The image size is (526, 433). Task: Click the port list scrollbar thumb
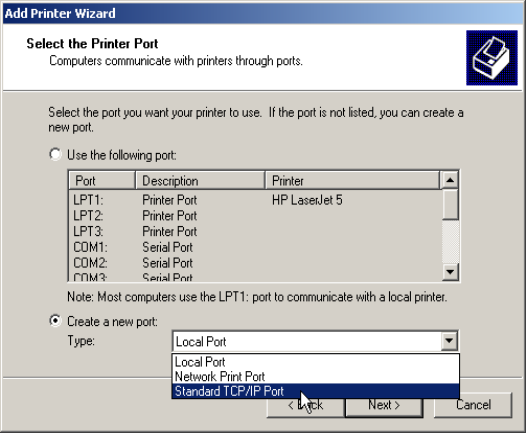[450, 205]
